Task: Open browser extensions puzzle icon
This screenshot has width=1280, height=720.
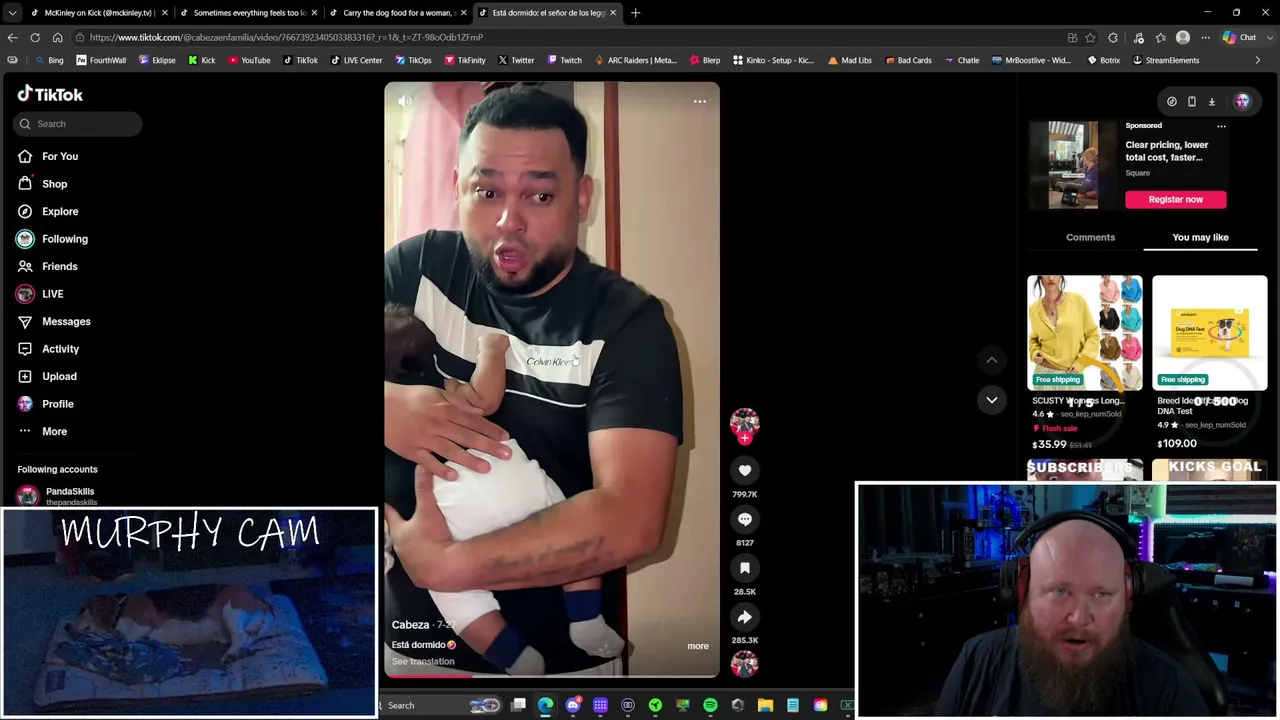Action: (x=1113, y=37)
